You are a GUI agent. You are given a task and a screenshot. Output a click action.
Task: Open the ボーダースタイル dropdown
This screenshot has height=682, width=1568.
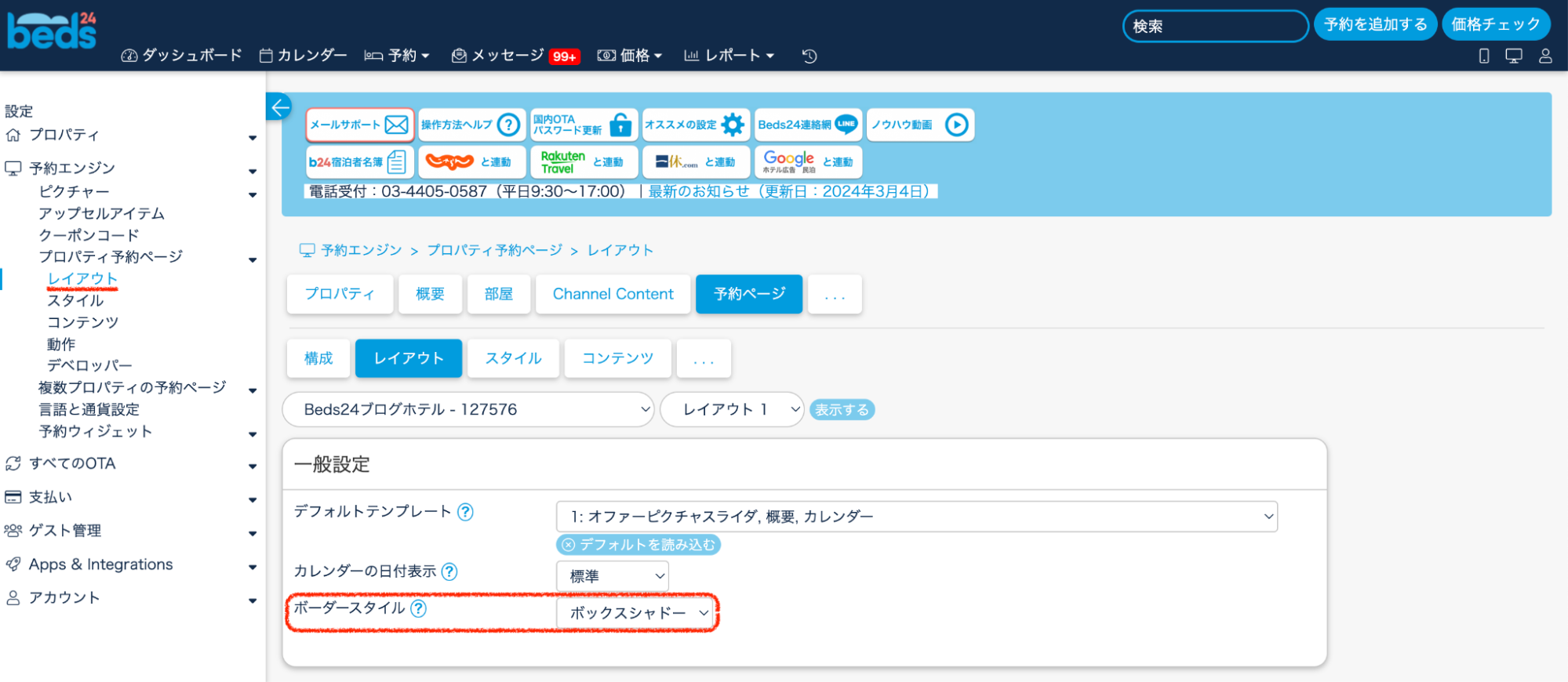click(x=636, y=613)
